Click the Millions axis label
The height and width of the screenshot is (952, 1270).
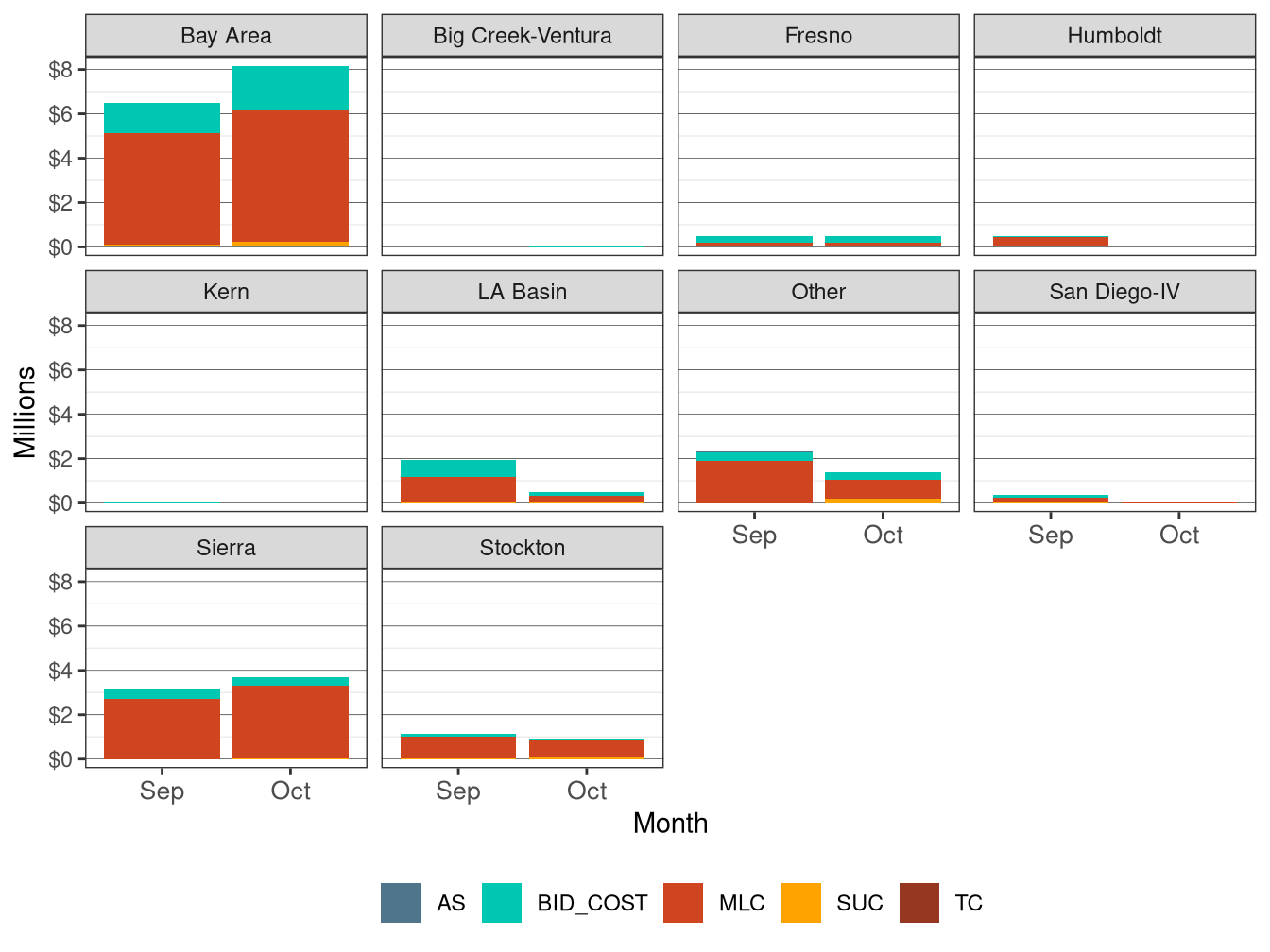[x=26, y=408]
